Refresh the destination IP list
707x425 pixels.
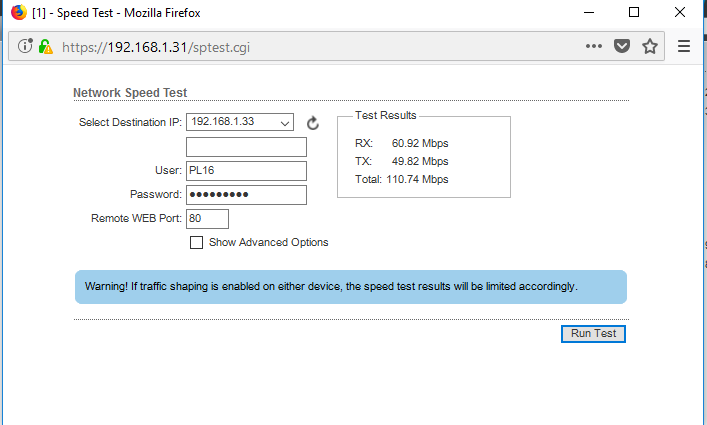(312, 123)
